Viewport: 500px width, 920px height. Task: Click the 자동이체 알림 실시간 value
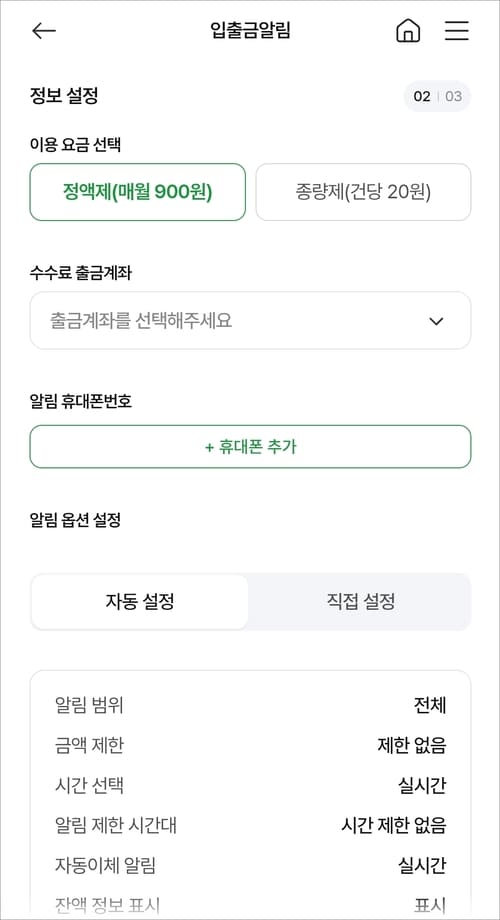pos(422,865)
